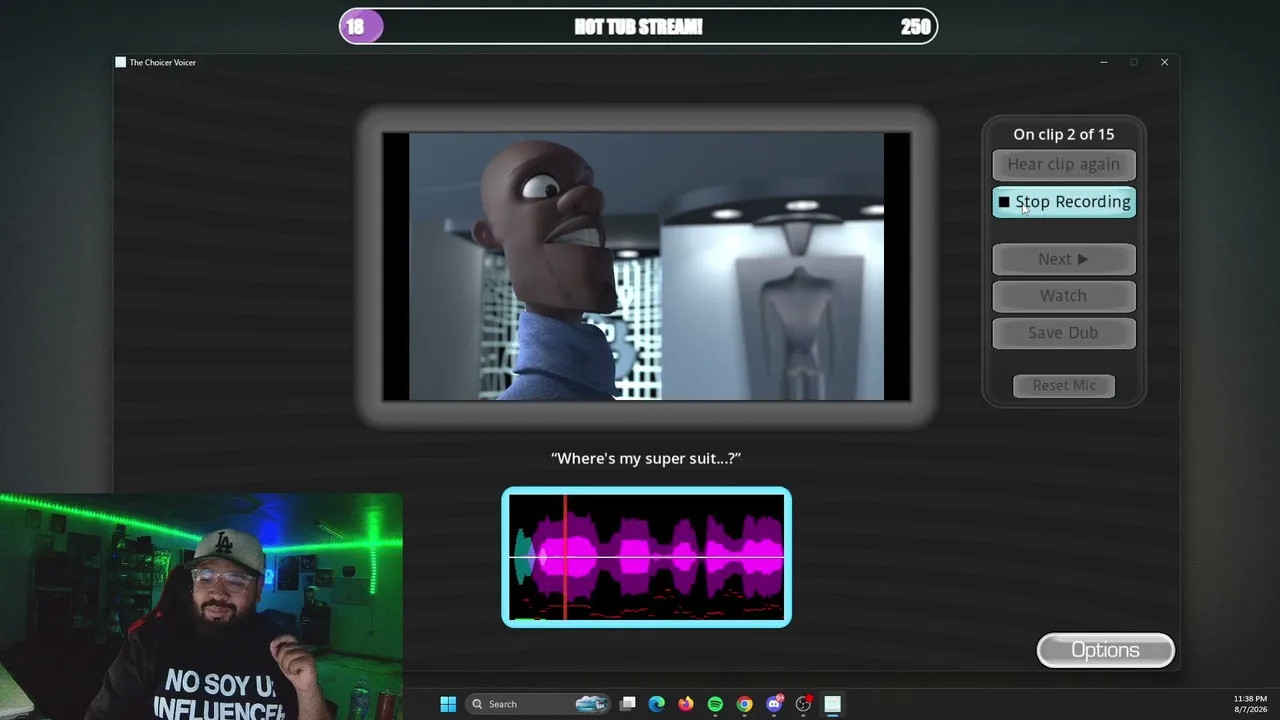Click the HOT TUB STREAM! progress bar

click(x=638, y=27)
